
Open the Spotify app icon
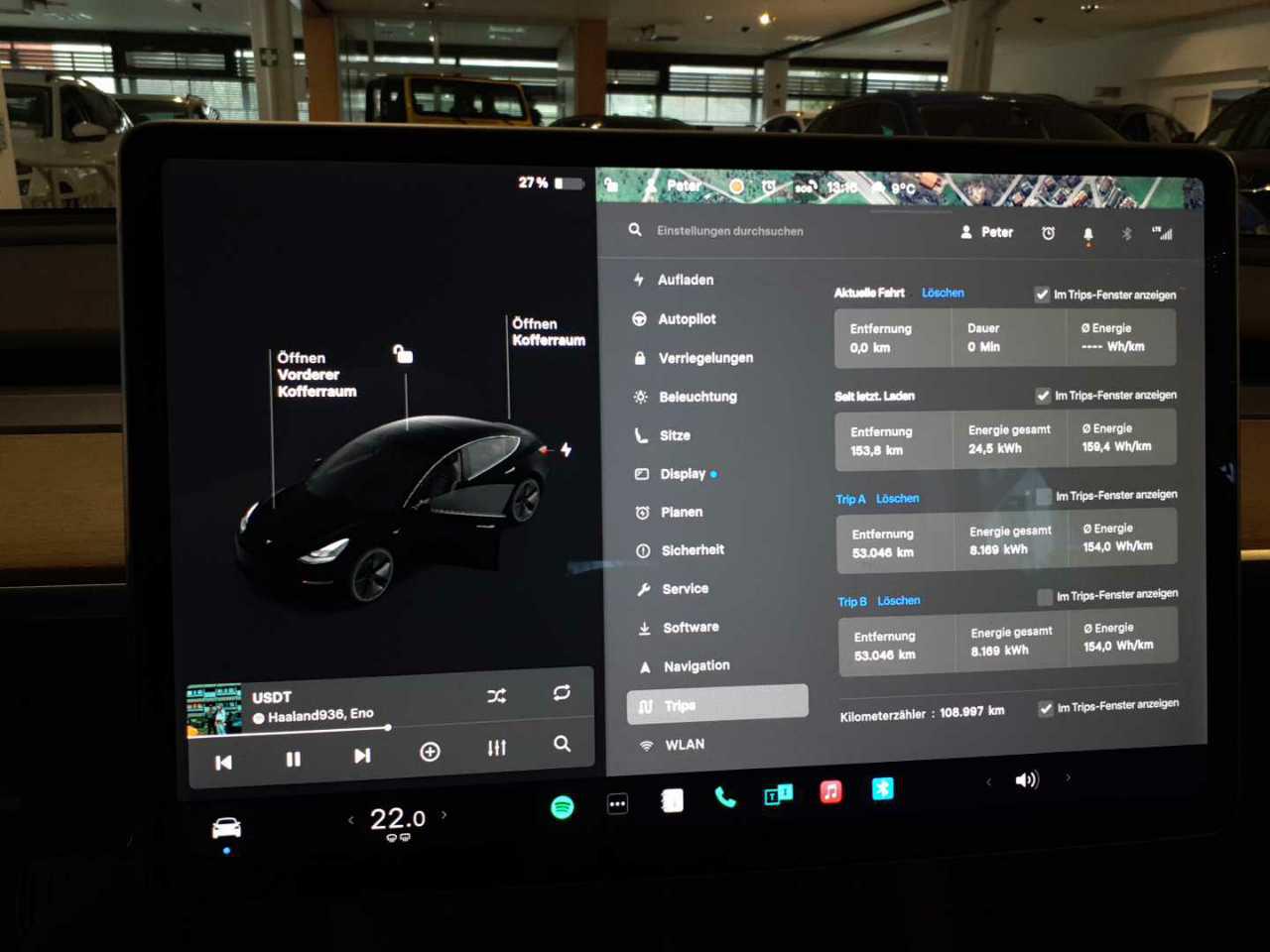point(563,806)
